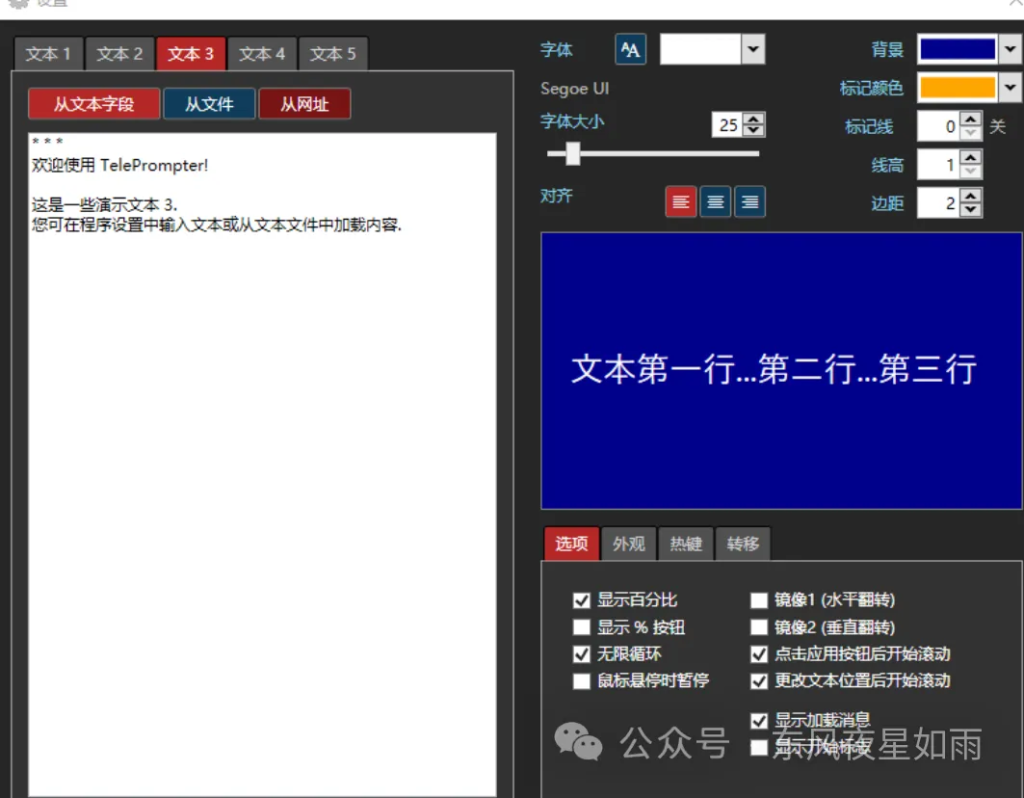Decrease 边距 value with down arrow

pos(971,209)
